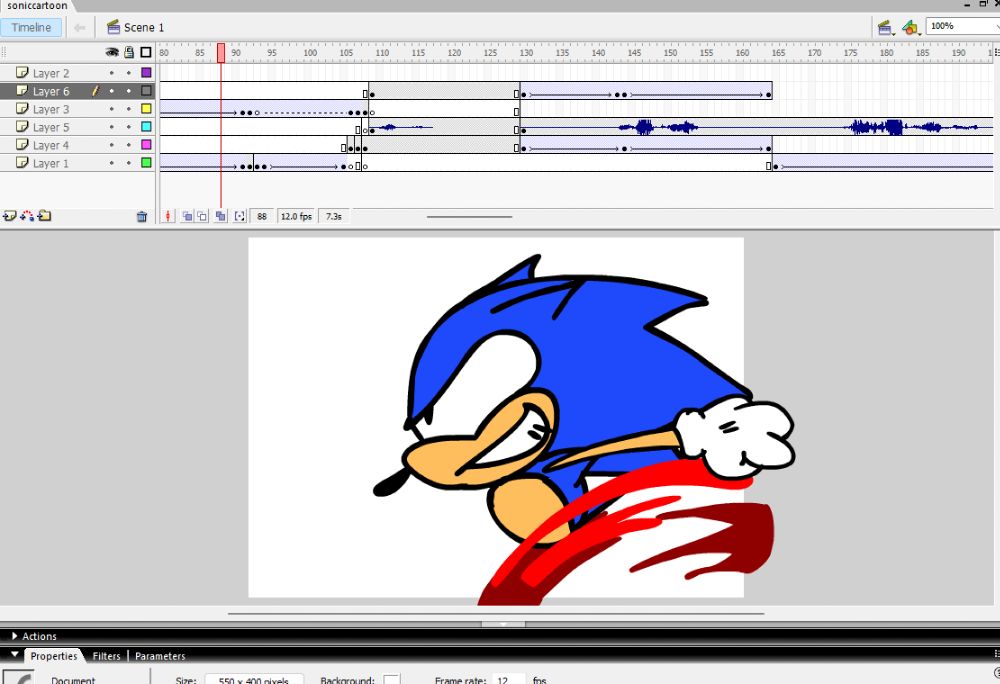Open Modify Onion Markers icon

click(x=239, y=217)
